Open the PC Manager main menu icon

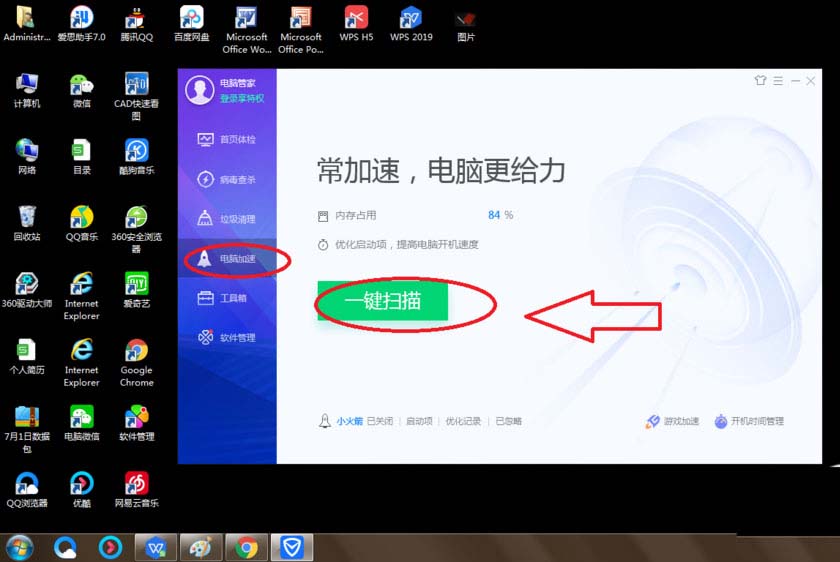(x=778, y=81)
